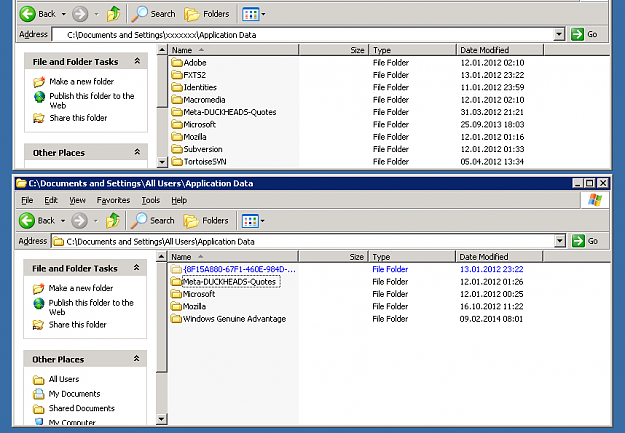Image resolution: width=625 pixels, height=433 pixels.
Task: Click Forward arrow in upper window
Action: pyautogui.click(x=80, y=14)
